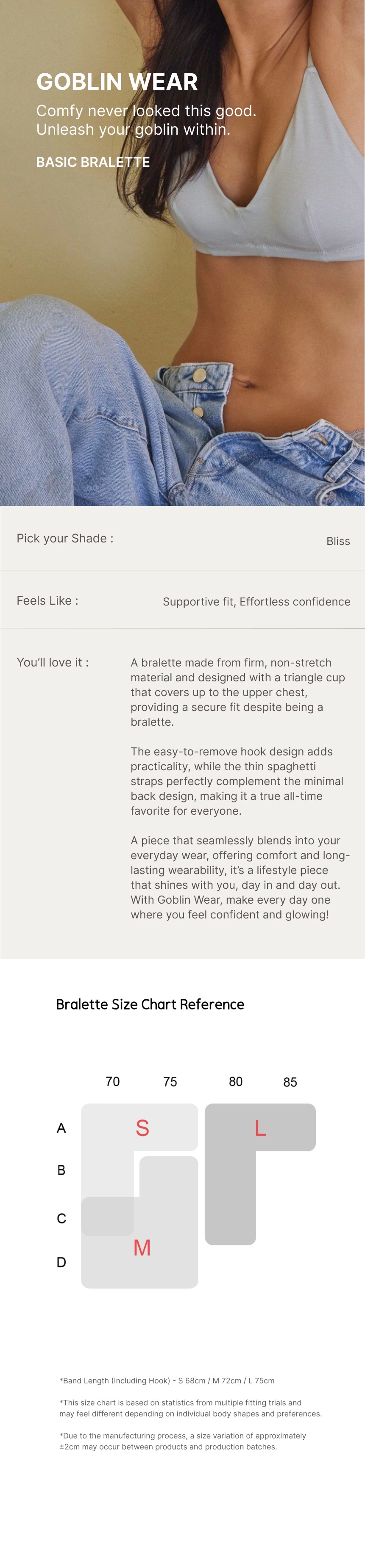The width and height of the screenshot is (365, 1568).
Task: Select the 80 band size column header
Action: (236, 1081)
